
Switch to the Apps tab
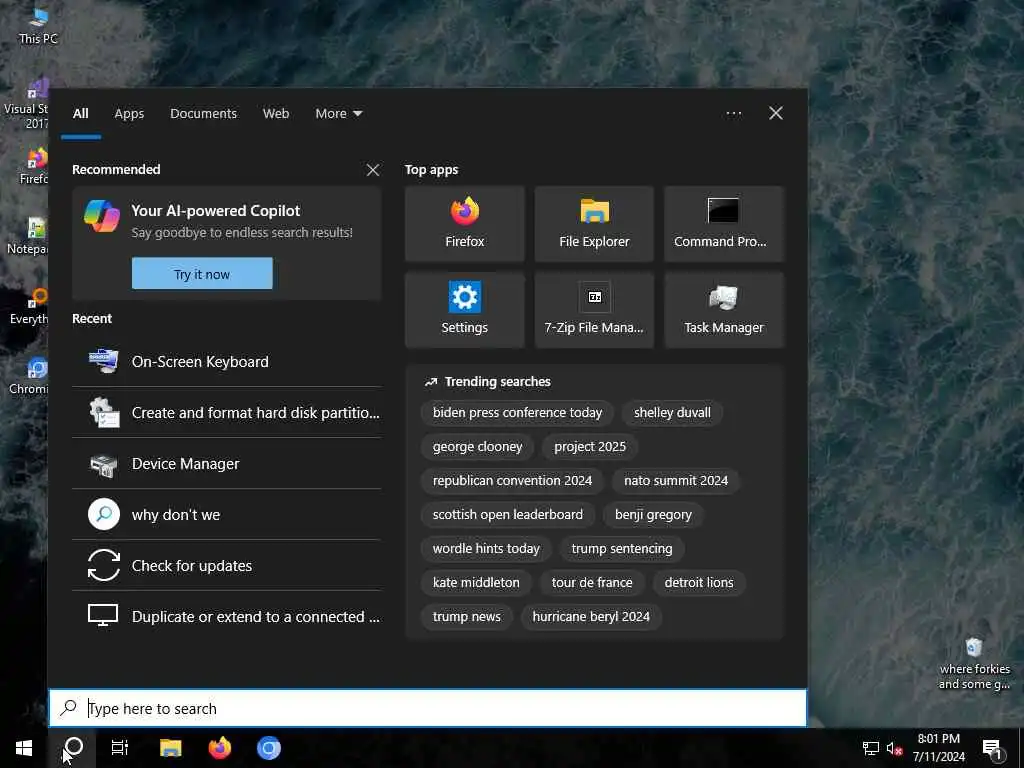coord(129,114)
